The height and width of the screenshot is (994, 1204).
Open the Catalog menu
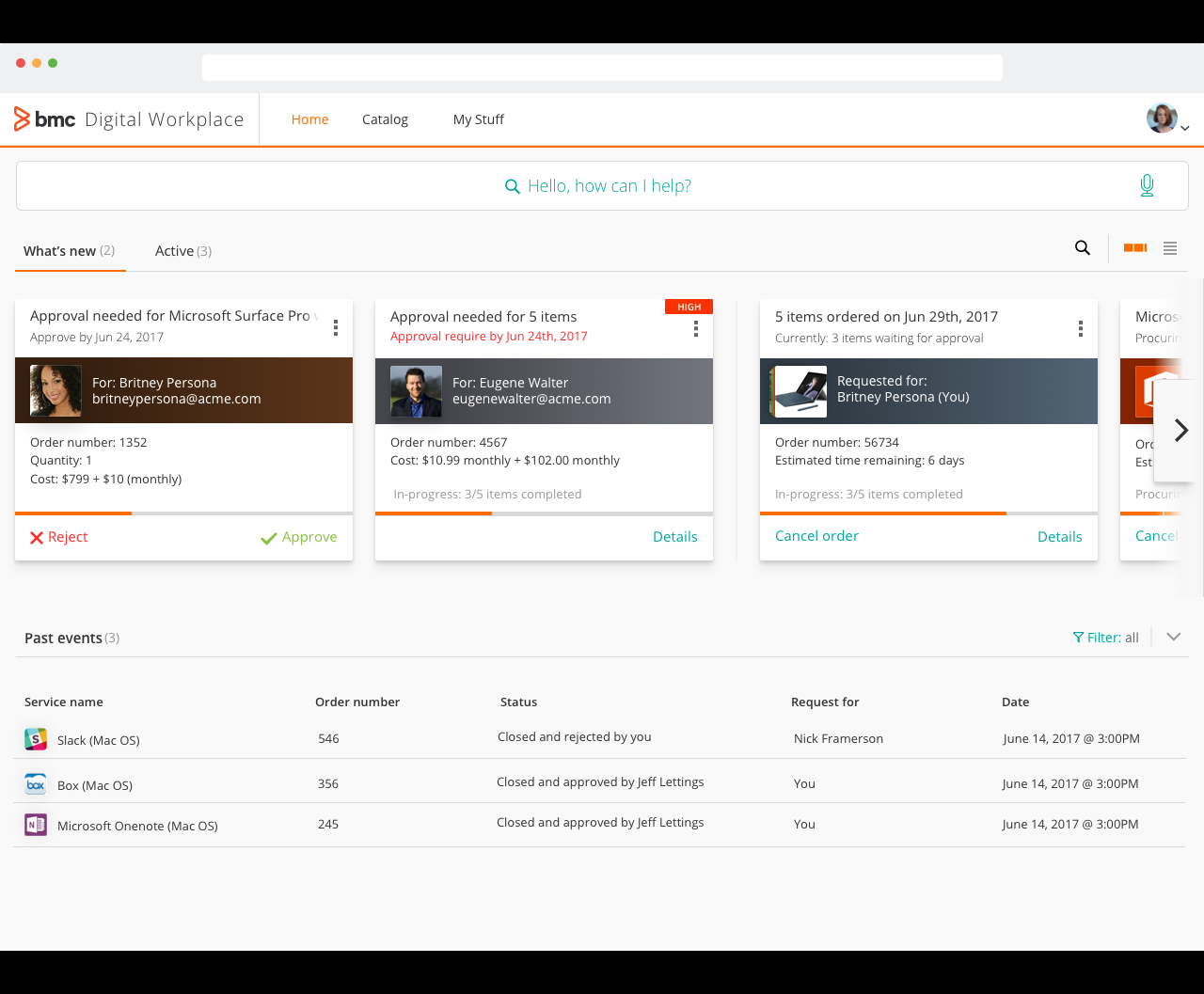point(385,119)
